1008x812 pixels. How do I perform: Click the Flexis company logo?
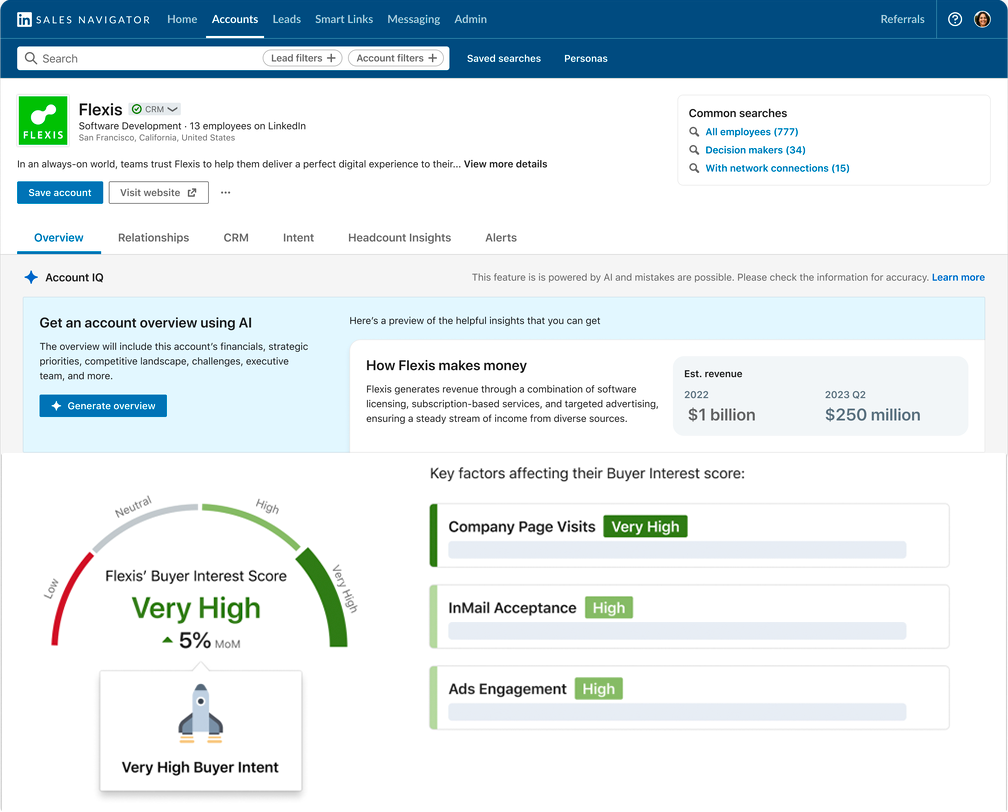[43, 120]
